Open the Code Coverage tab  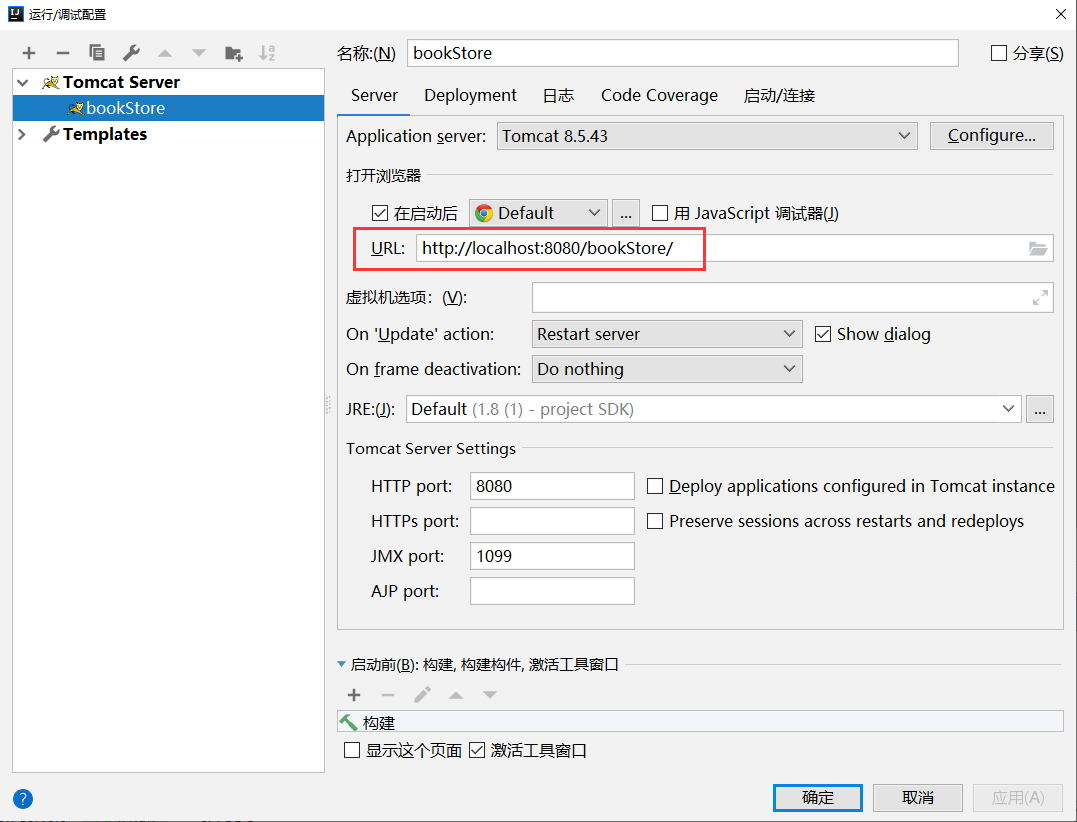659,95
